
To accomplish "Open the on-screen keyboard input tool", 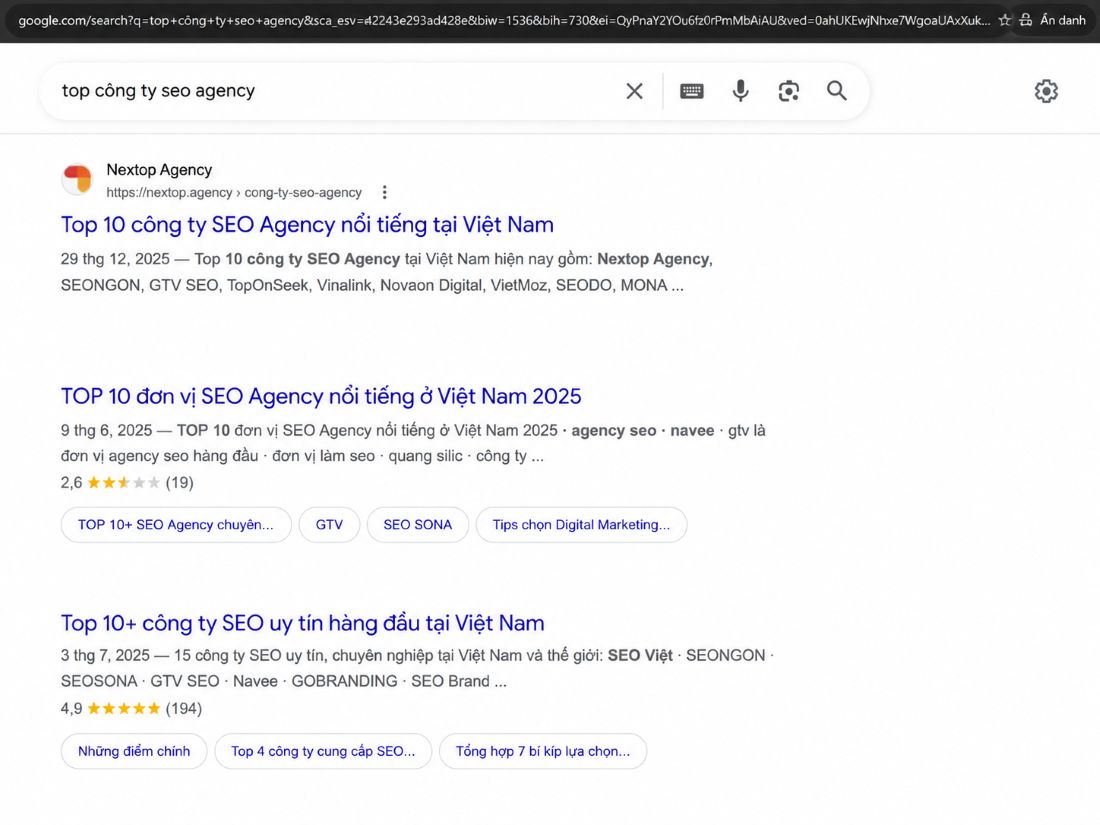I will click(x=692, y=91).
